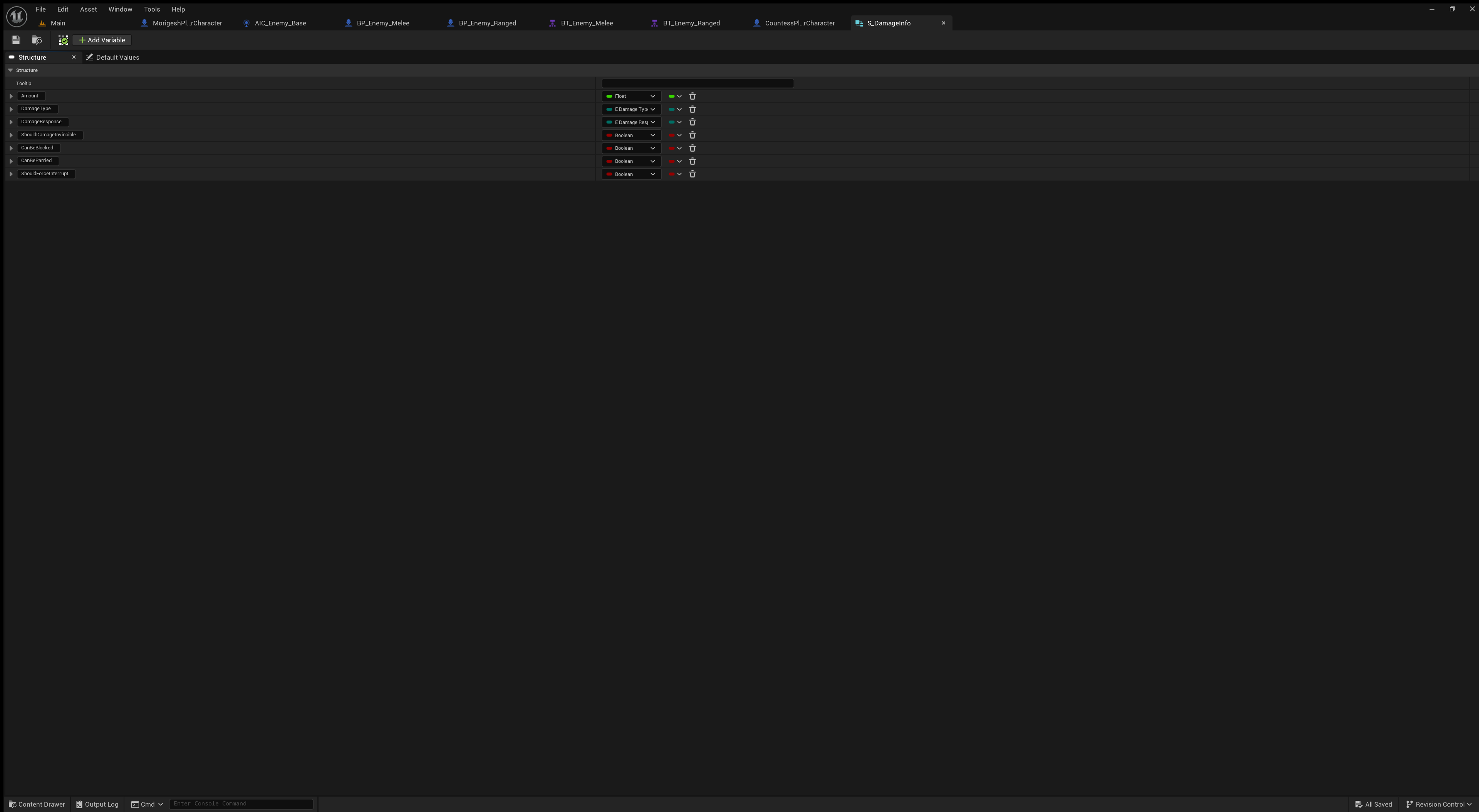Click the Add Variable button

[x=102, y=40]
